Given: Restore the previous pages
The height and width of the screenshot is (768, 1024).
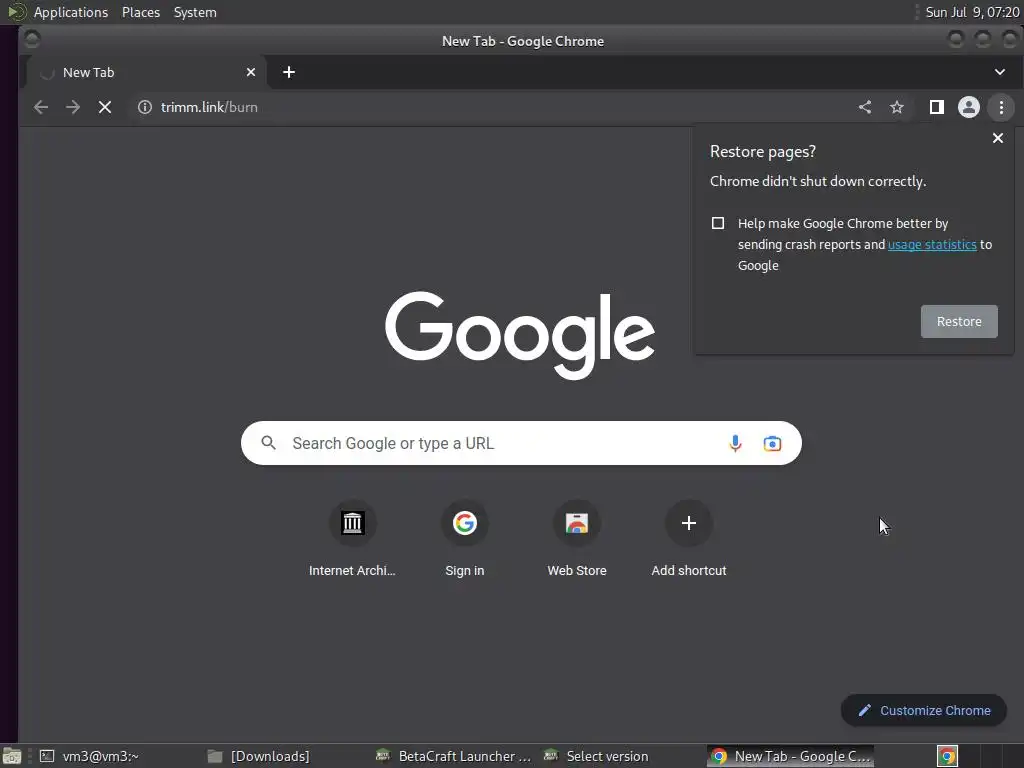Looking at the screenshot, I should pyautogui.click(x=959, y=321).
